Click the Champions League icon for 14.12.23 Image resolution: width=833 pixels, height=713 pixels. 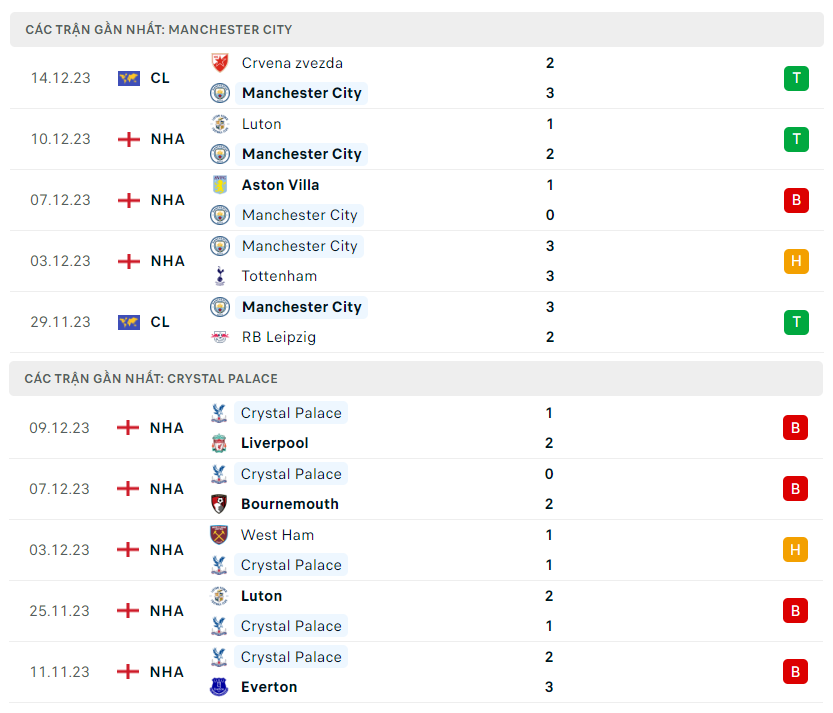(x=129, y=78)
